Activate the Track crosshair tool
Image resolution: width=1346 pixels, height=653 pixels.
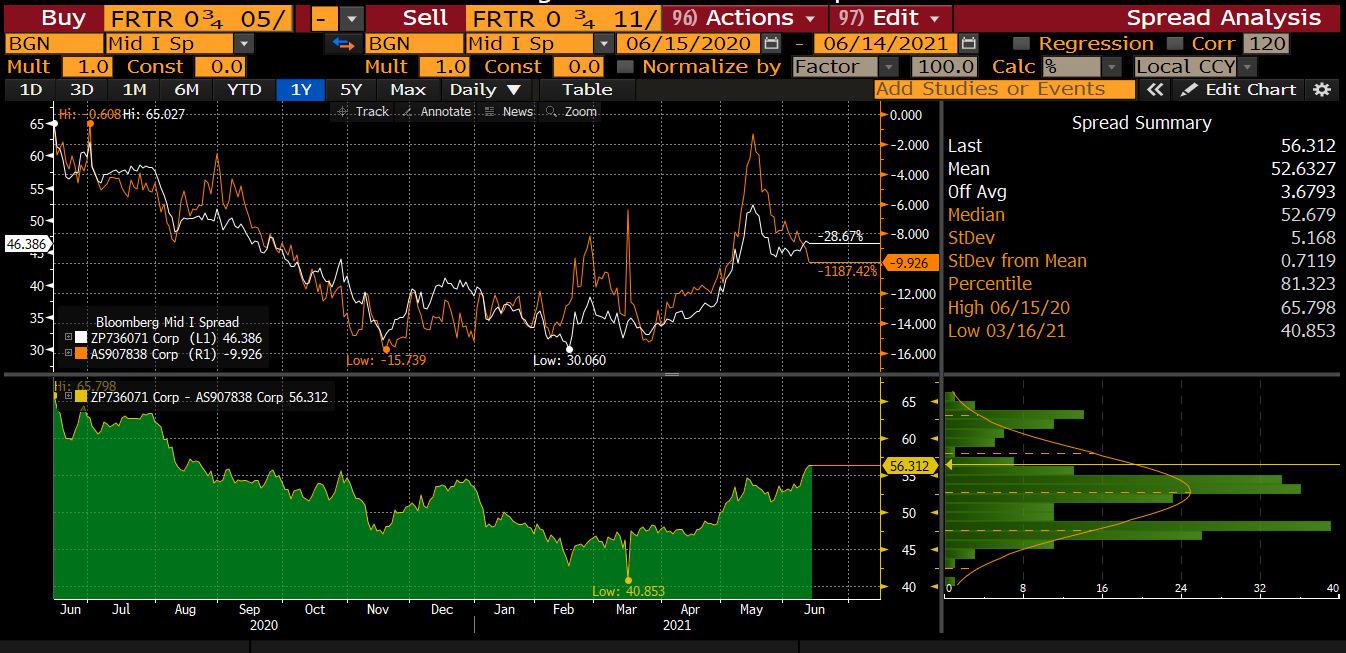363,111
